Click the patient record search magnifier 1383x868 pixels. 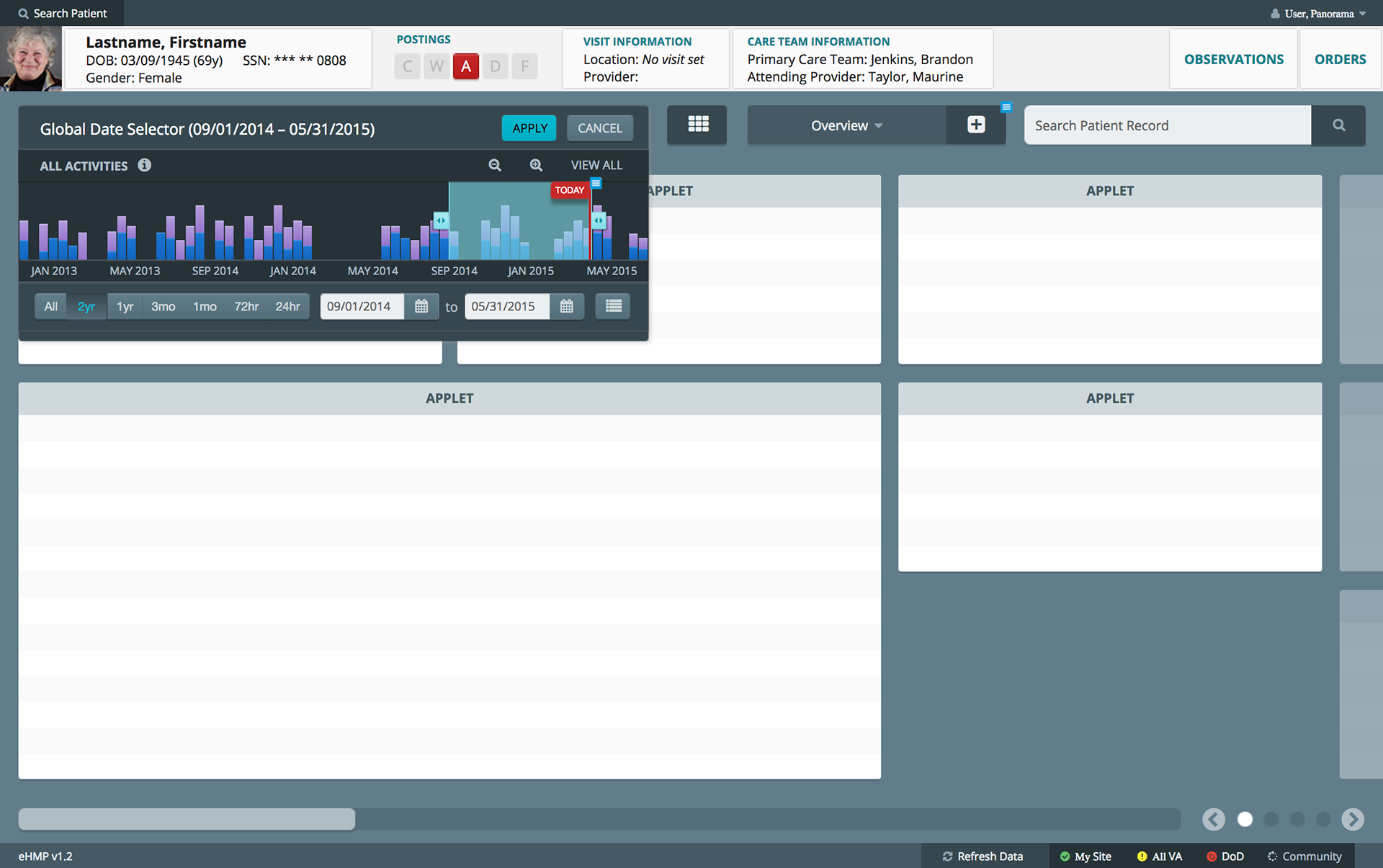tap(1338, 125)
